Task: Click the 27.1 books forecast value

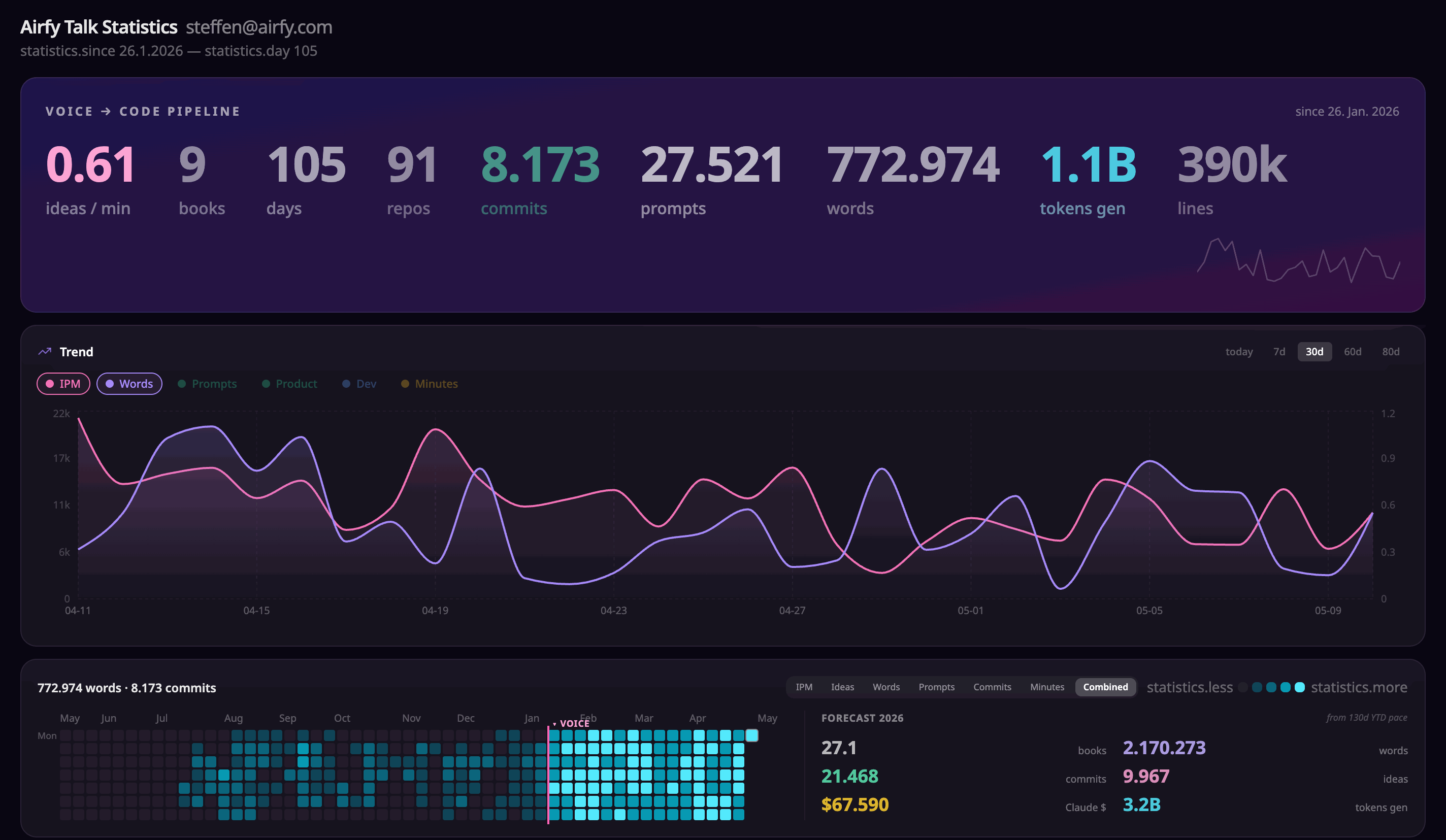Action: tap(839, 748)
